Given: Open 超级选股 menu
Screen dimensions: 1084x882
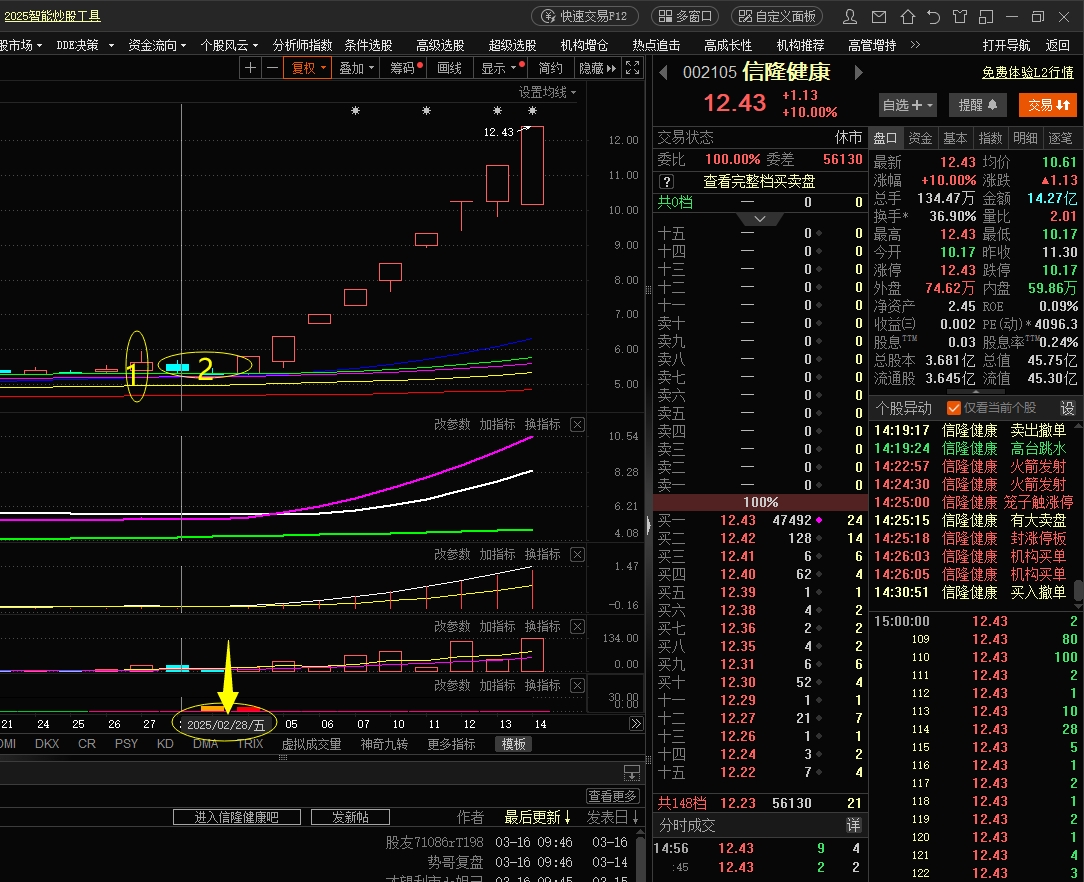Looking at the screenshot, I should click(x=512, y=45).
